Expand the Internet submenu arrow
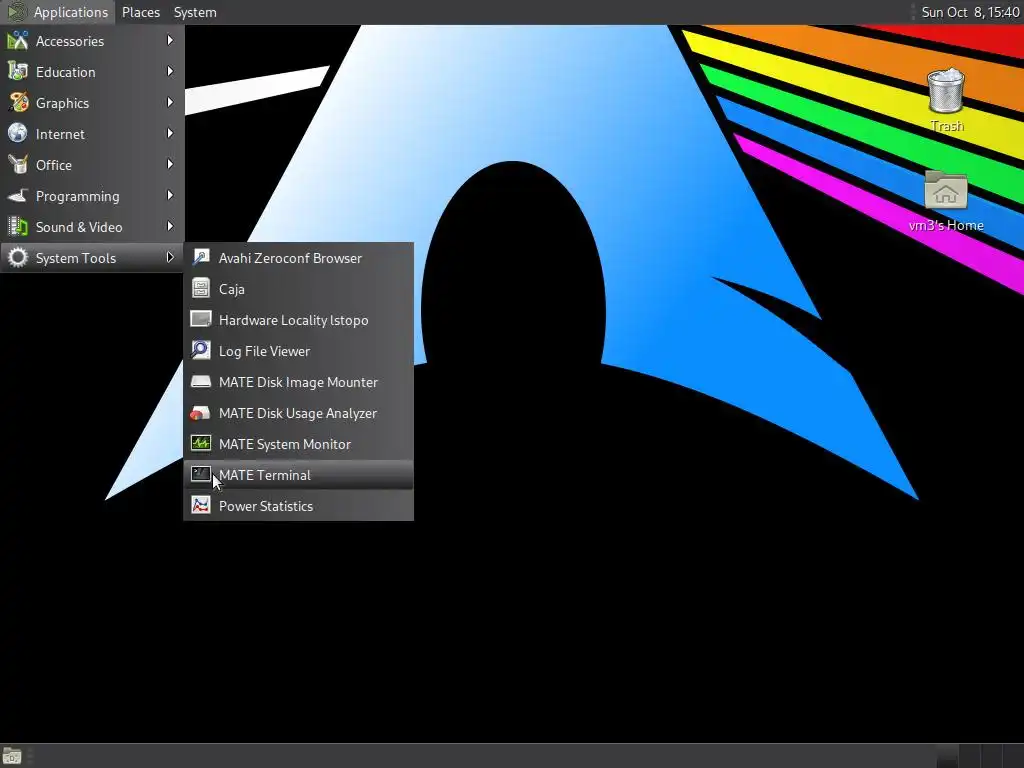Screen dimensions: 1024x768 tap(170, 133)
